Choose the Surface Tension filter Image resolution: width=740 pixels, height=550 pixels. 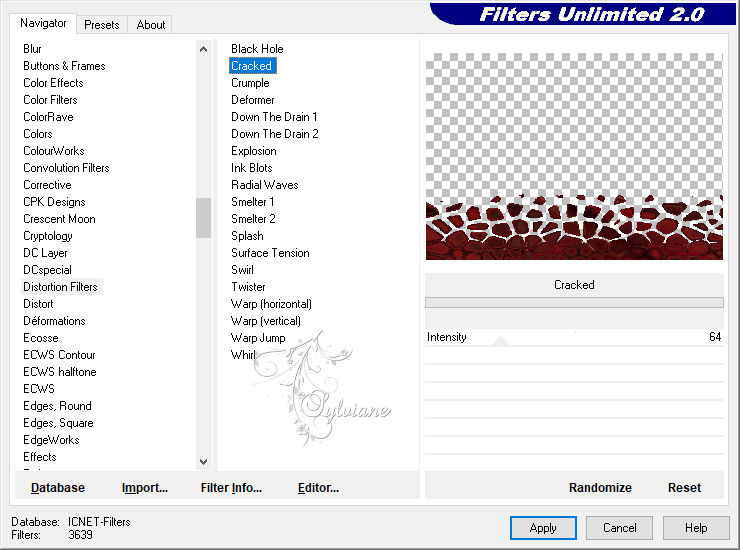click(270, 253)
